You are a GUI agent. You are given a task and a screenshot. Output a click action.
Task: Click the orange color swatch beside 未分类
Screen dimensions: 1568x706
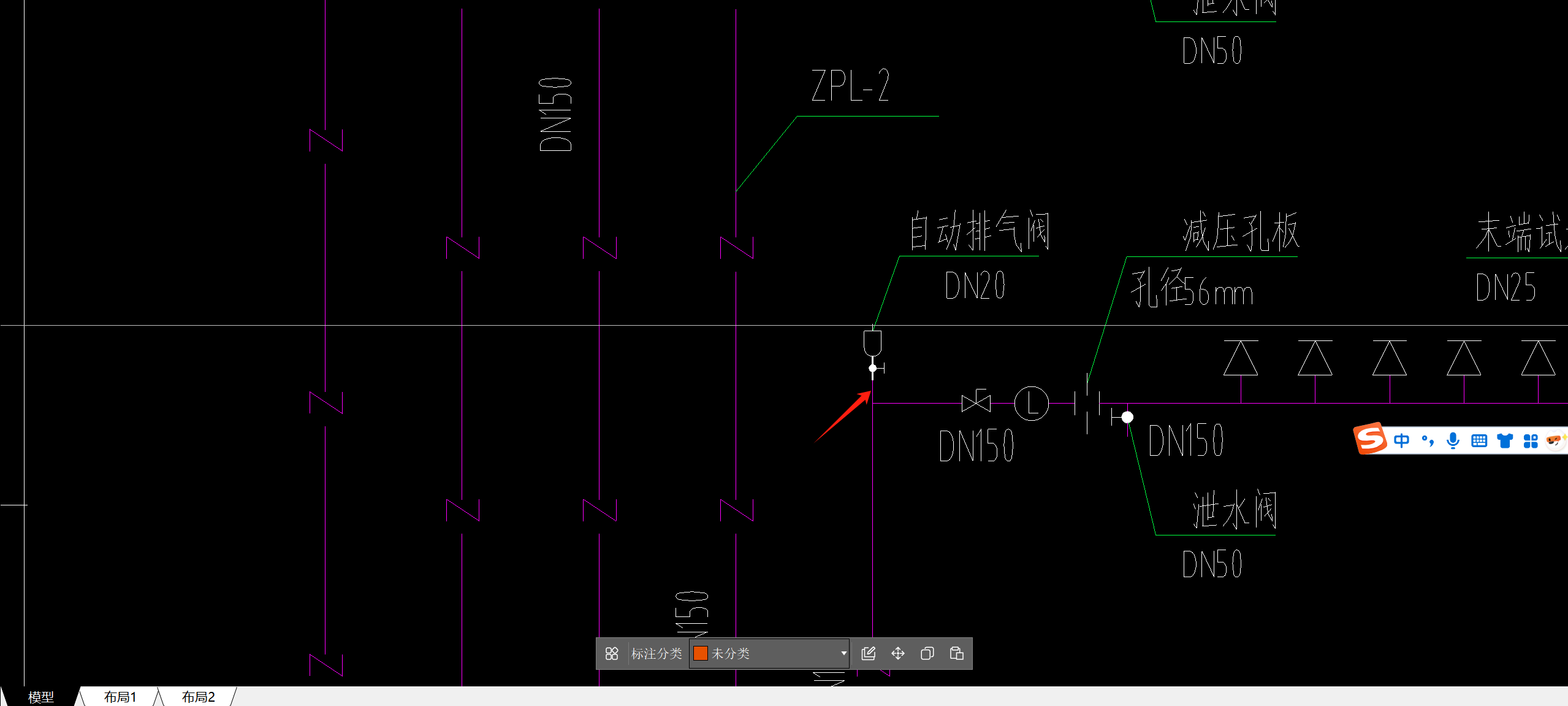click(701, 653)
